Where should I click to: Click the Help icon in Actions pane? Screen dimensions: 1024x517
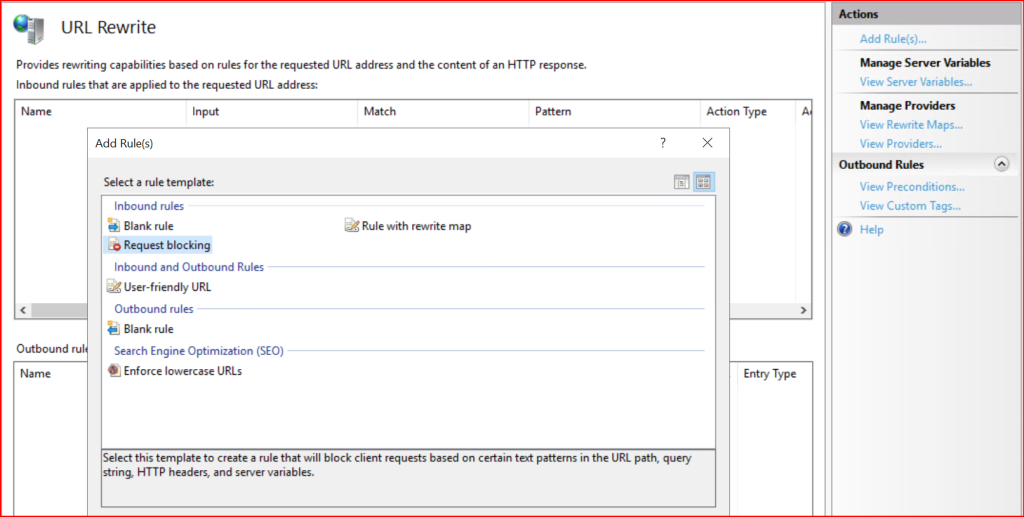point(845,229)
